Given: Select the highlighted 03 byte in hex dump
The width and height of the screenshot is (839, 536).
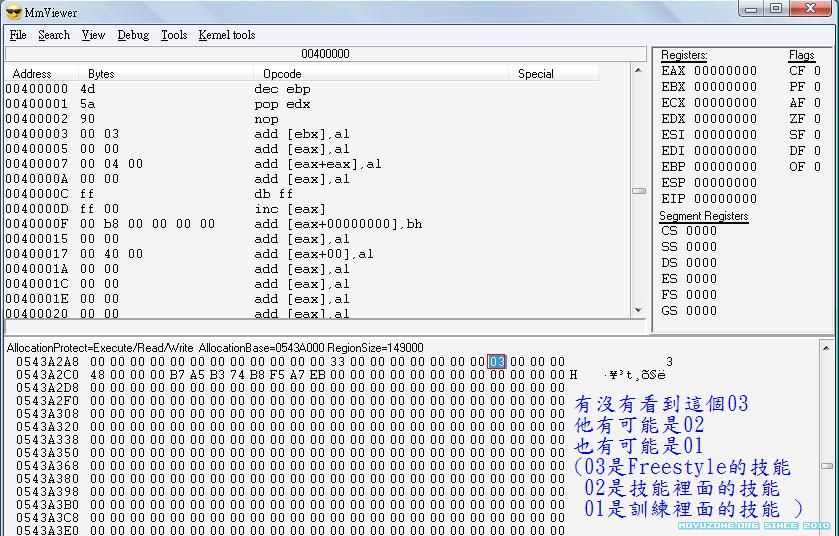Looking at the screenshot, I should [497, 362].
